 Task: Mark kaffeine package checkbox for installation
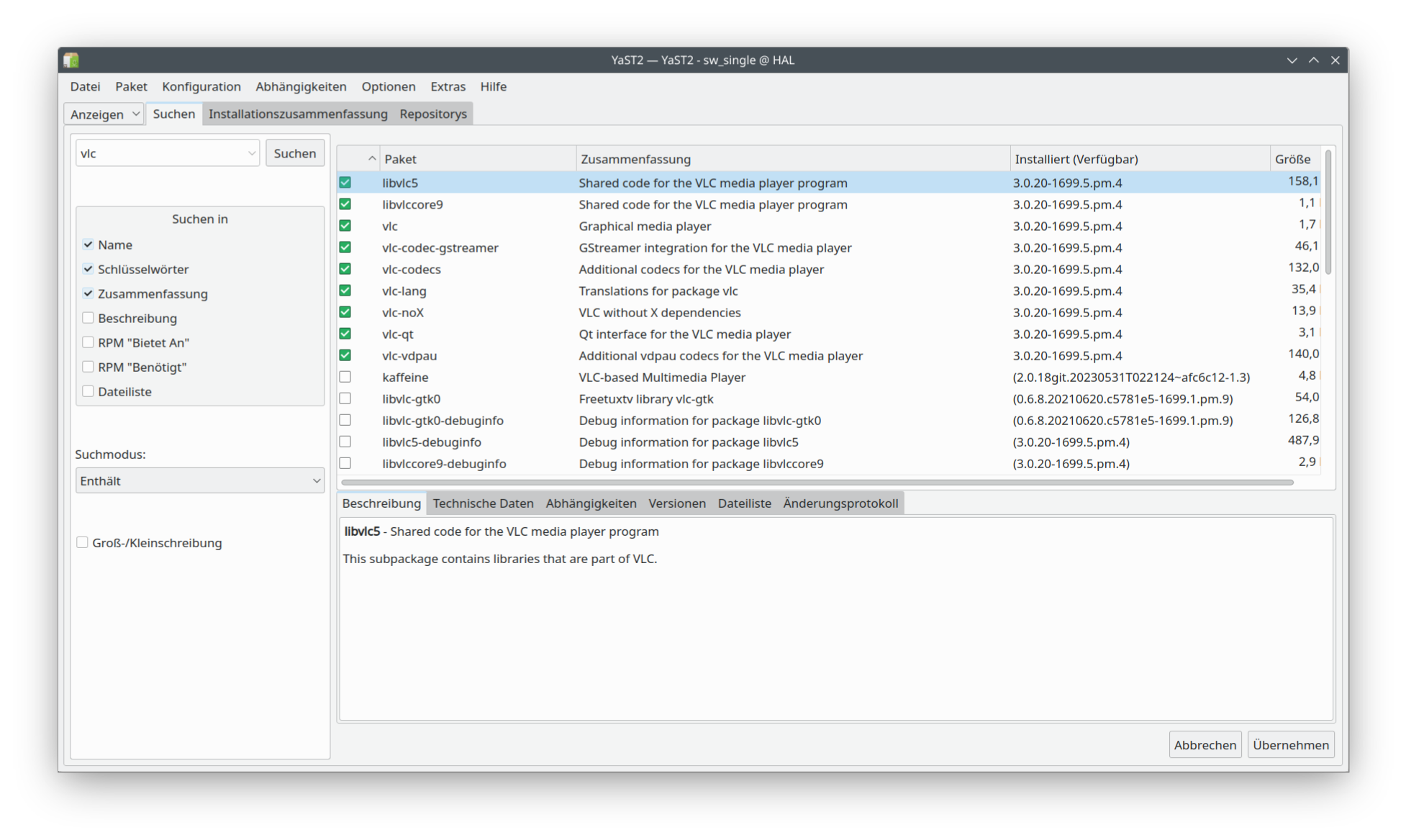(x=345, y=377)
